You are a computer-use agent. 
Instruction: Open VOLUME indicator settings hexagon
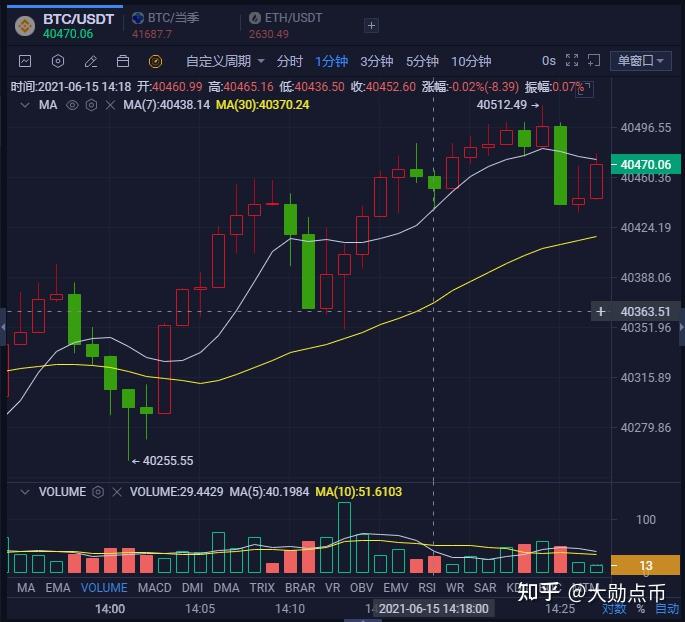pos(98,492)
